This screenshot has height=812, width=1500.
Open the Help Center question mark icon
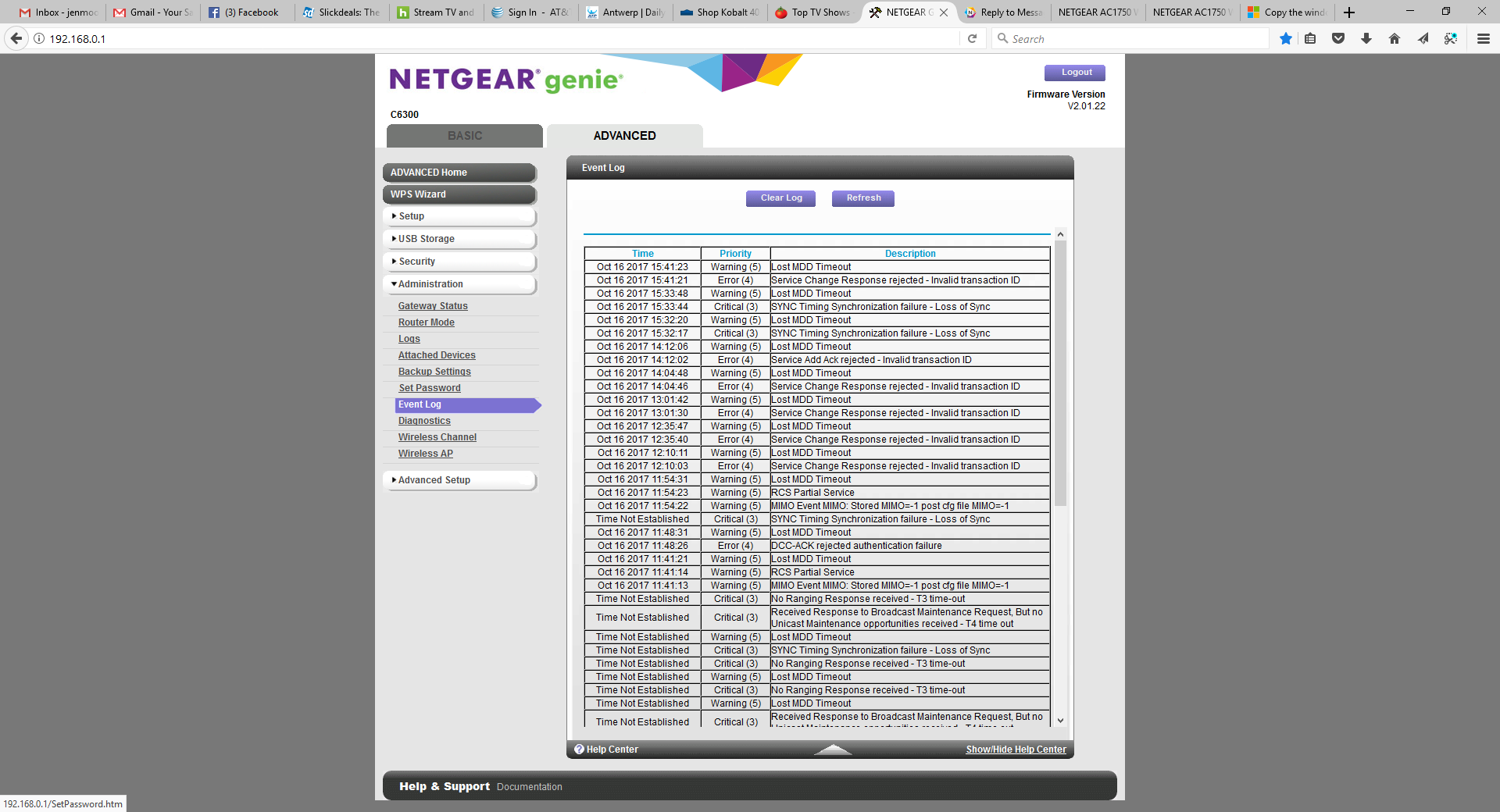[578, 749]
